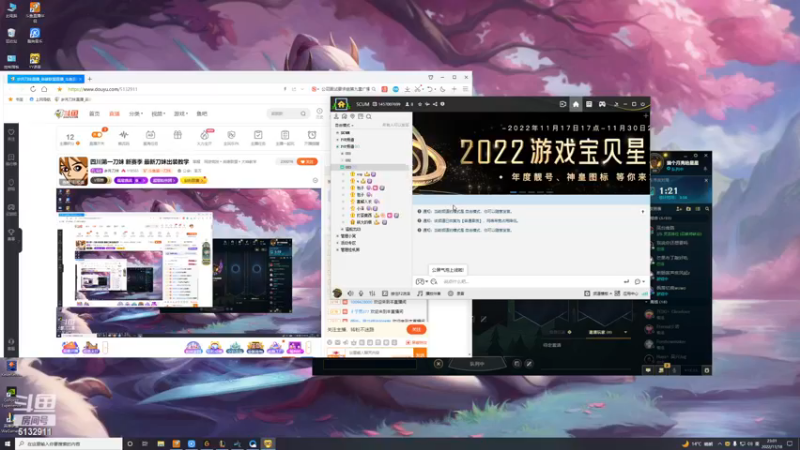The image size is (800, 450).
Task: Open the emoji picker in YY chat input
Action: click(434, 282)
